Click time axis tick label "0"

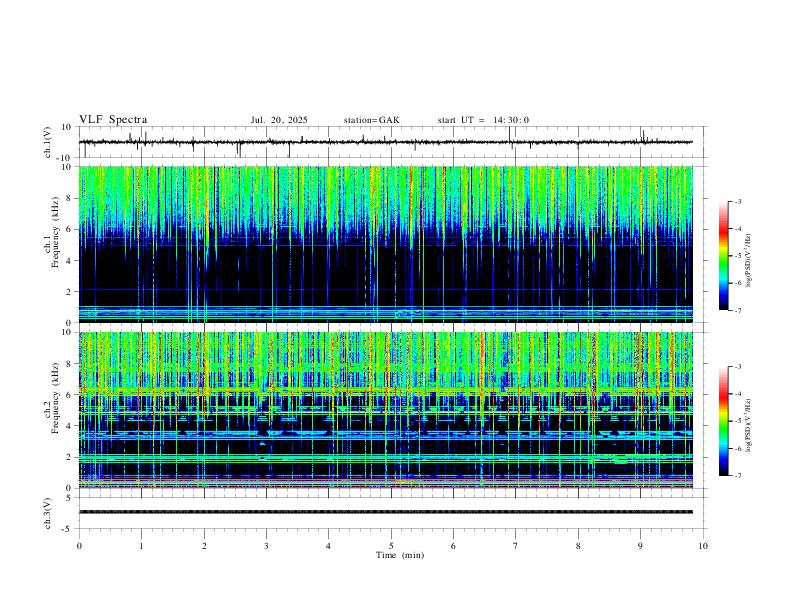pyautogui.click(x=79, y=546)
